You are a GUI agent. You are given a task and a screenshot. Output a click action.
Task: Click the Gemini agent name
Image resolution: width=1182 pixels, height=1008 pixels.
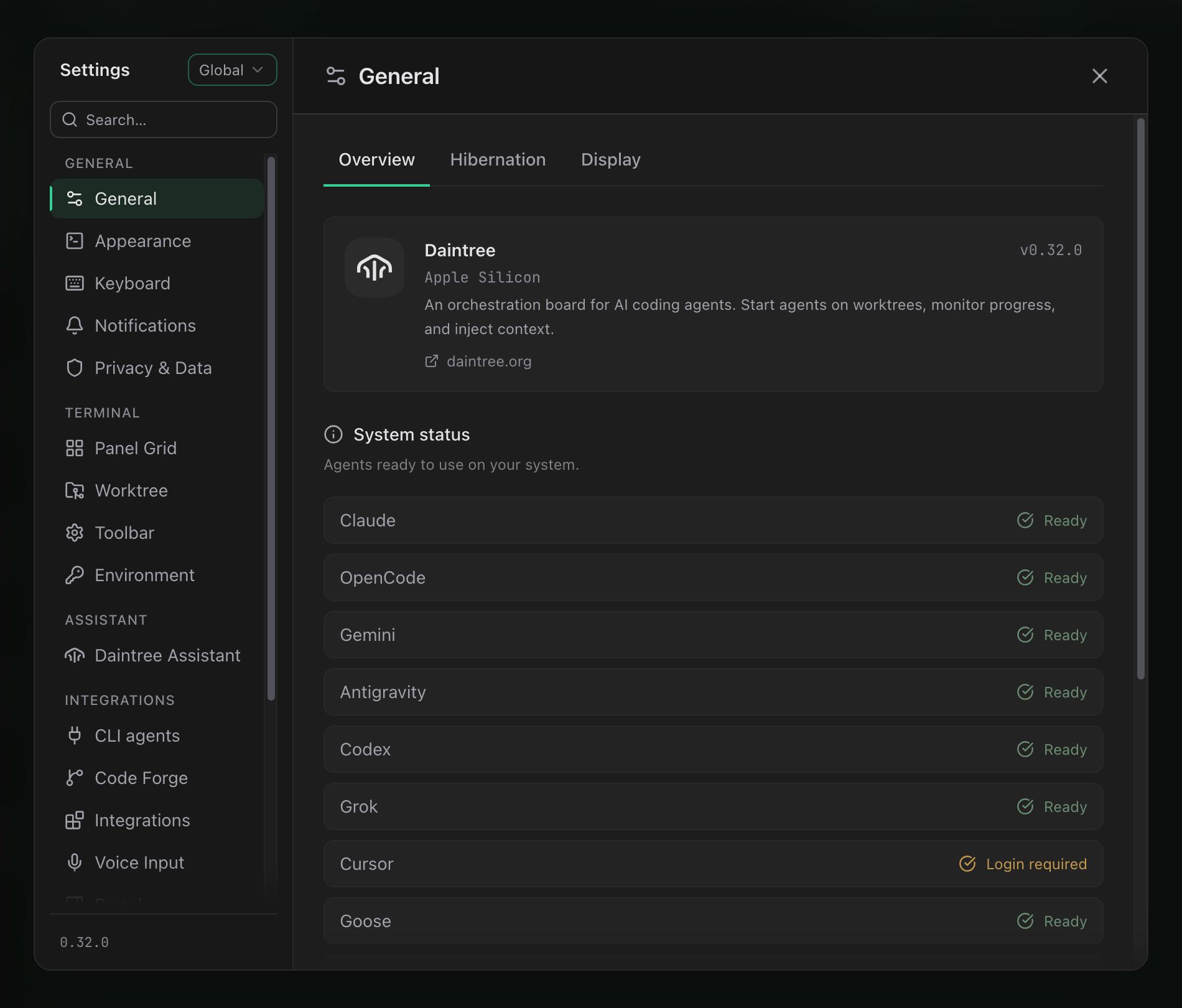coord(368,635)
